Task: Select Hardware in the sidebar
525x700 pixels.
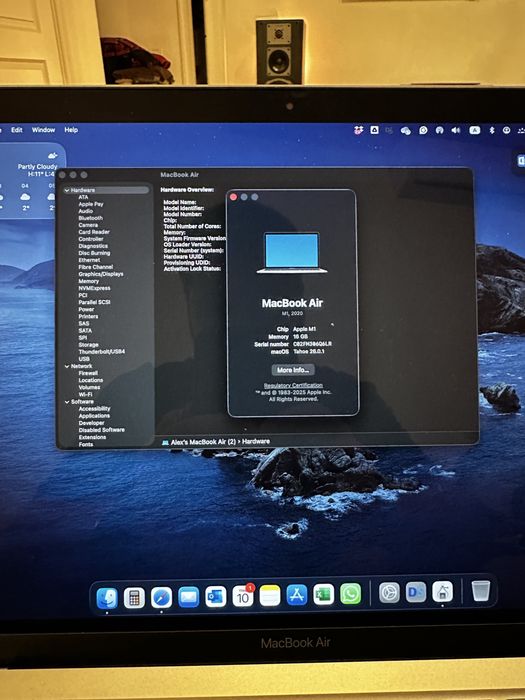Action: click(x=106, y=190)
